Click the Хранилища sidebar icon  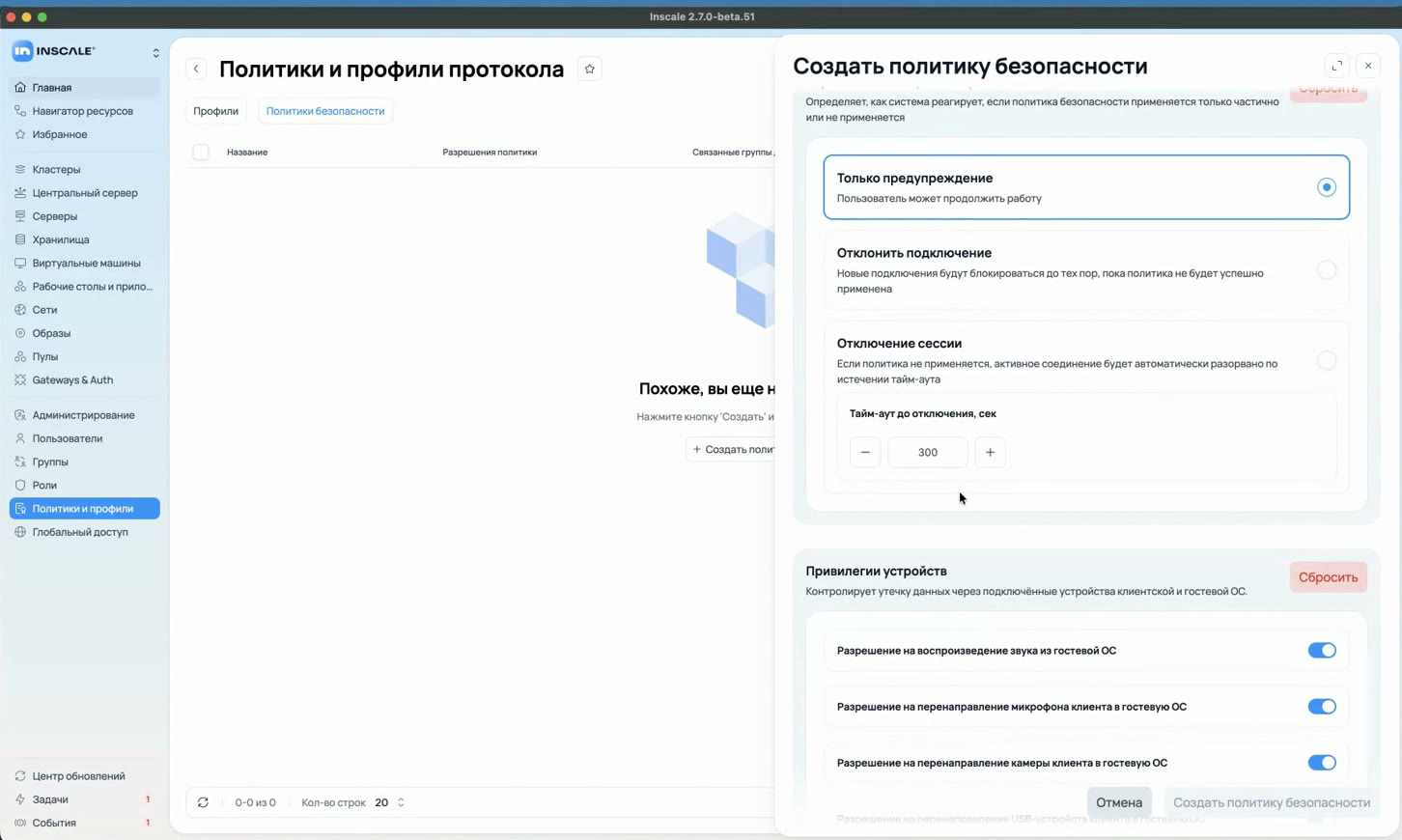(x=20, y=239)
